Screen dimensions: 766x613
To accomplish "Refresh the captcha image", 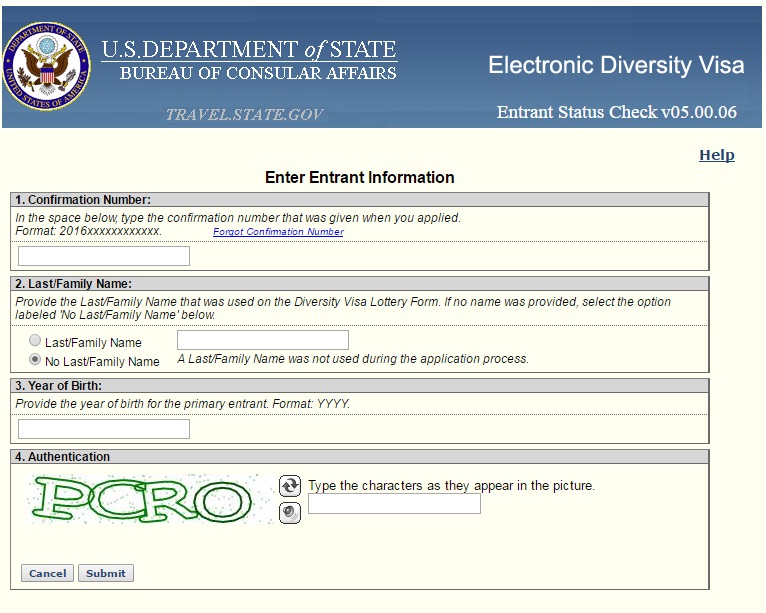I will pos(289,486).
